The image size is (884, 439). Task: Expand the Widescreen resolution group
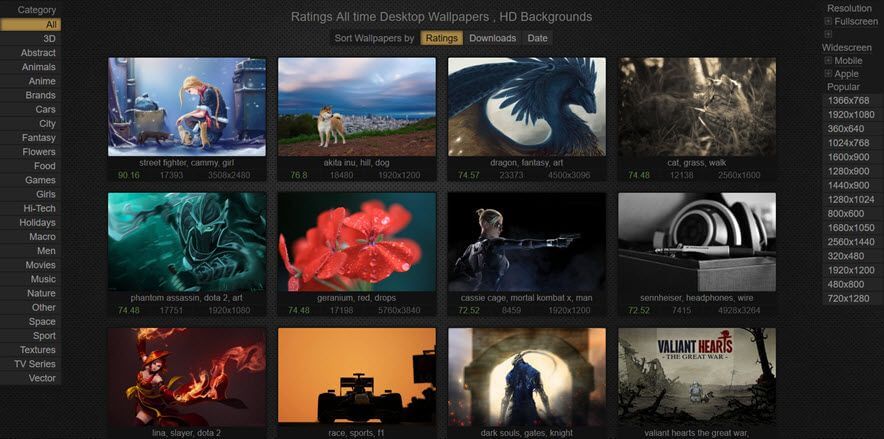pyautogui.click(x=828, y=34)
